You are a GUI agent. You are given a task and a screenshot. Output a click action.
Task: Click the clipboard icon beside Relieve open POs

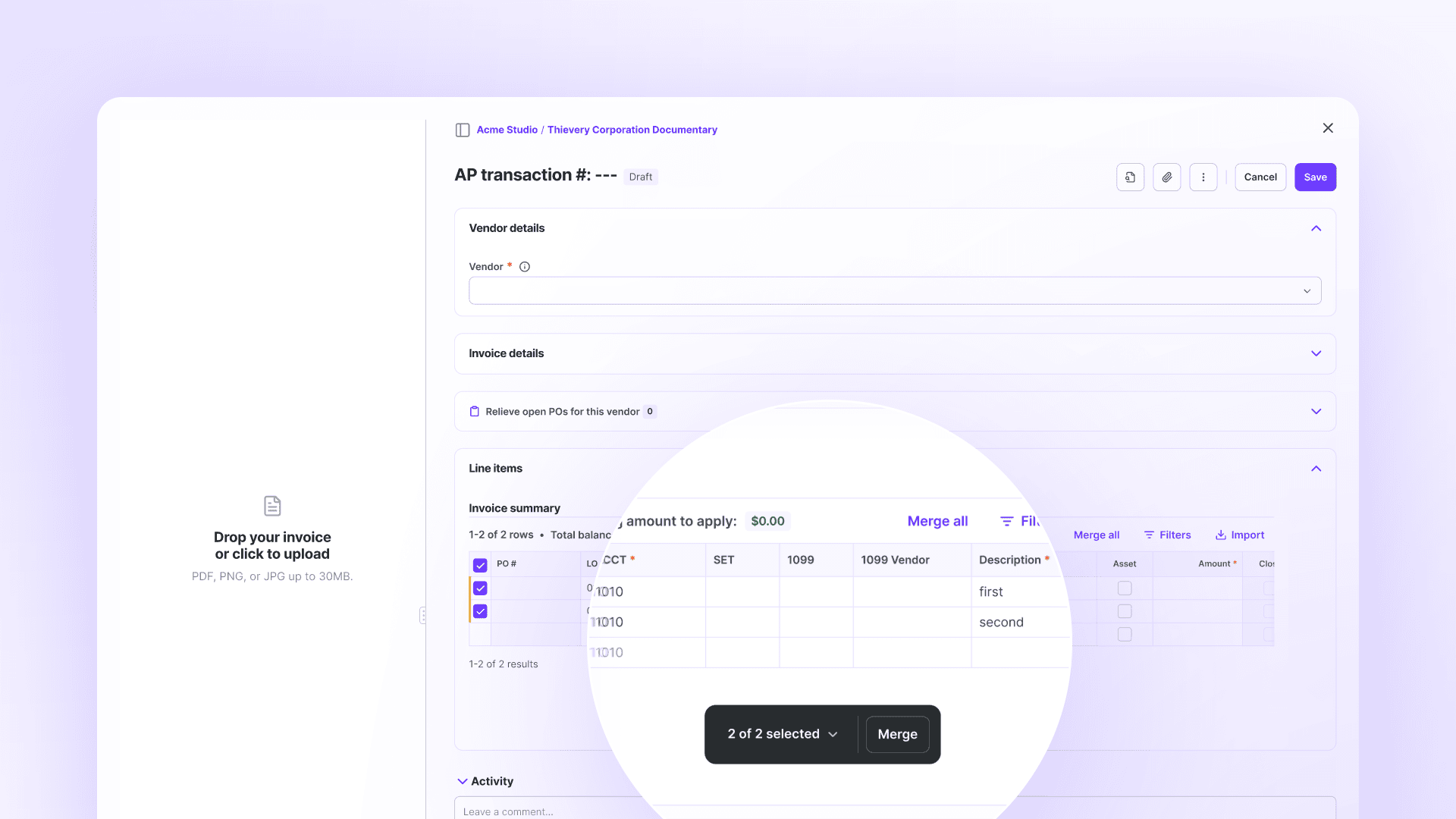474,411
